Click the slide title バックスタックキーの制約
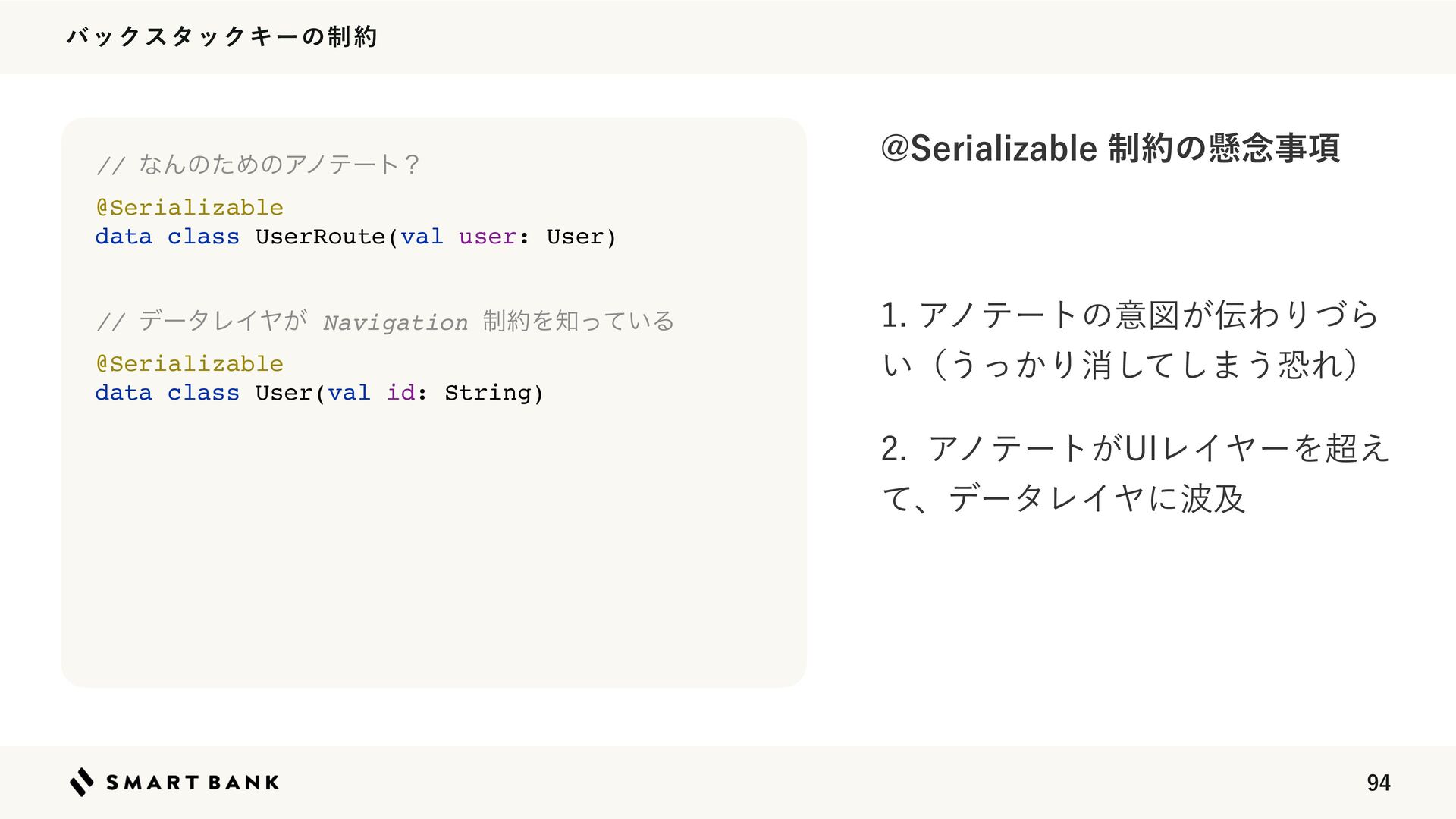Image resolution: width=1456 pixels, height=819 pixels. click(221, 36)
